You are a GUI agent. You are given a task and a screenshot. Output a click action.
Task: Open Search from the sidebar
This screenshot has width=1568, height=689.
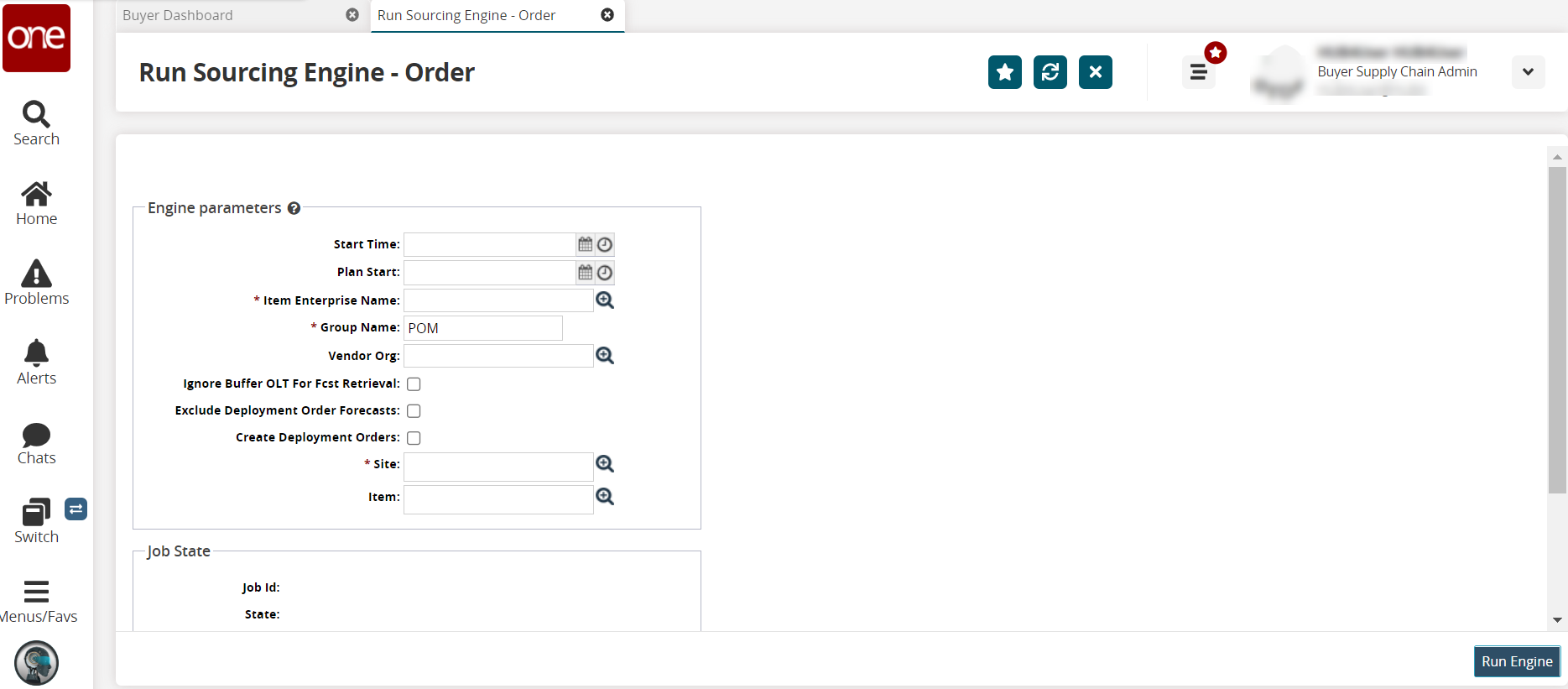click(36, 123)
